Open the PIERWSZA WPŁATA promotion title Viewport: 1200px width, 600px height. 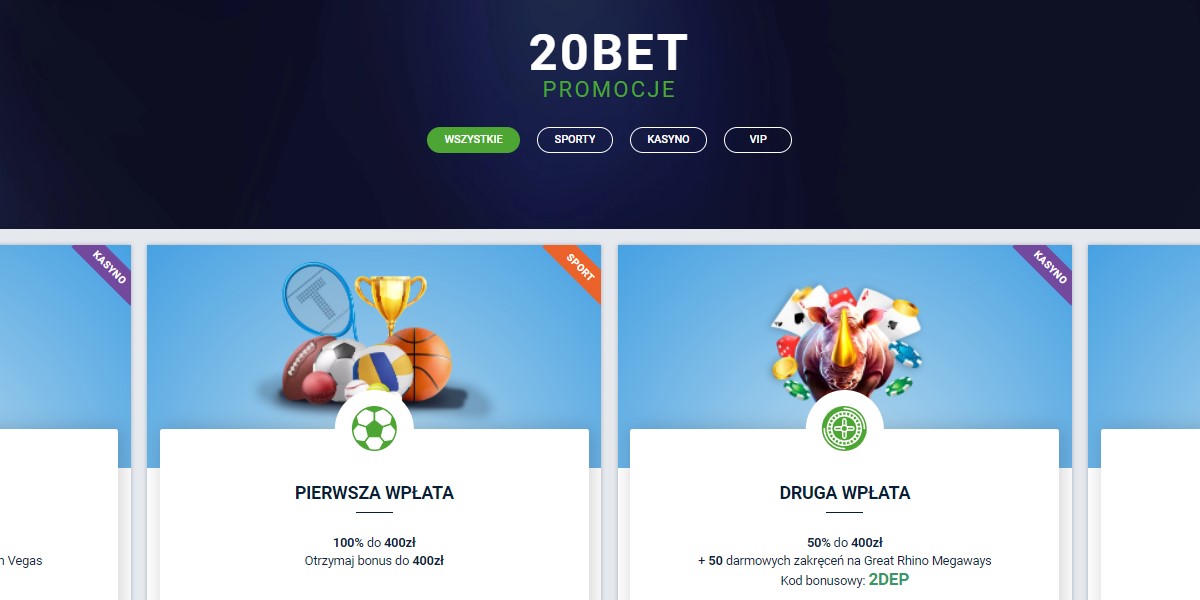[x=374, y=493]
